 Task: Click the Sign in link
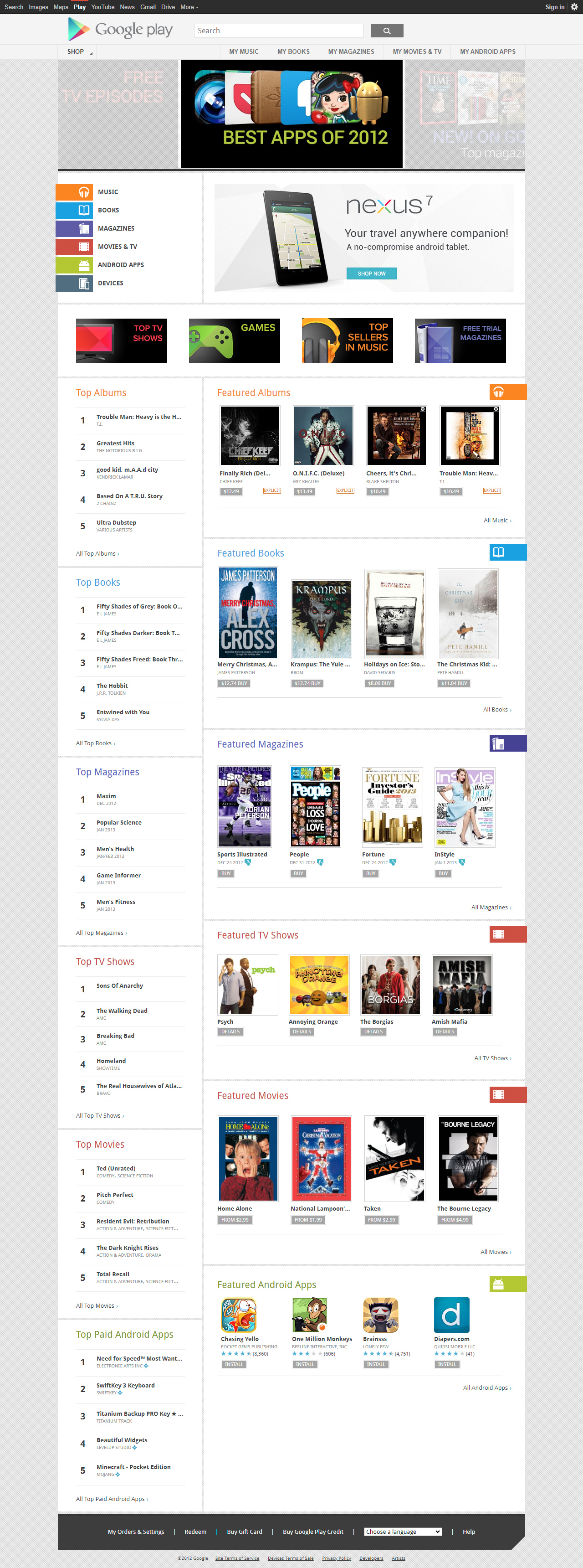554,7
